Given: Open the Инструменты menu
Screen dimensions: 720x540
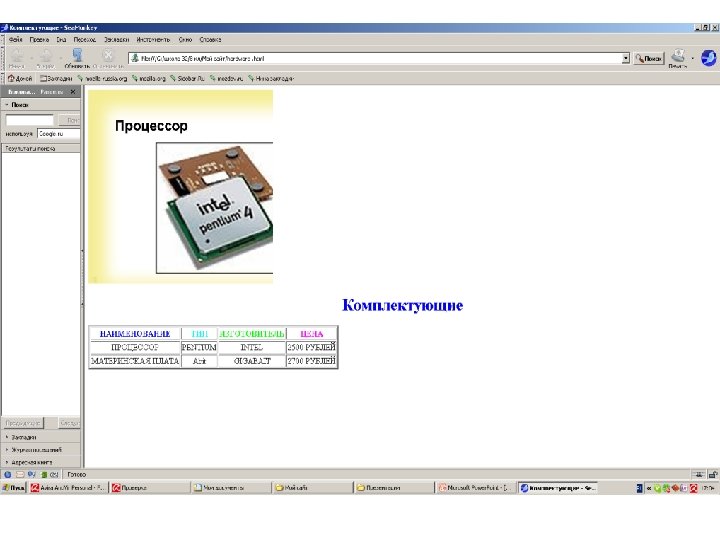Looking at the screenshot, I should pyautogui.click(x=153, y=39).
